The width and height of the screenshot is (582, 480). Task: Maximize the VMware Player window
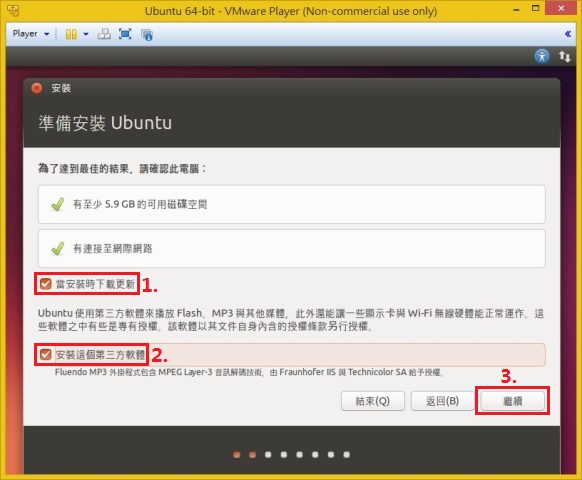pyautogui.click(x=535, y=8)
